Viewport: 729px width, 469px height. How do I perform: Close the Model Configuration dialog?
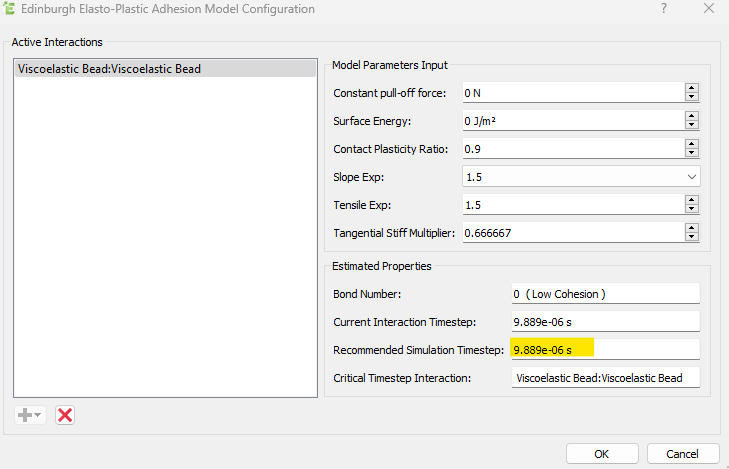[709, 8]
